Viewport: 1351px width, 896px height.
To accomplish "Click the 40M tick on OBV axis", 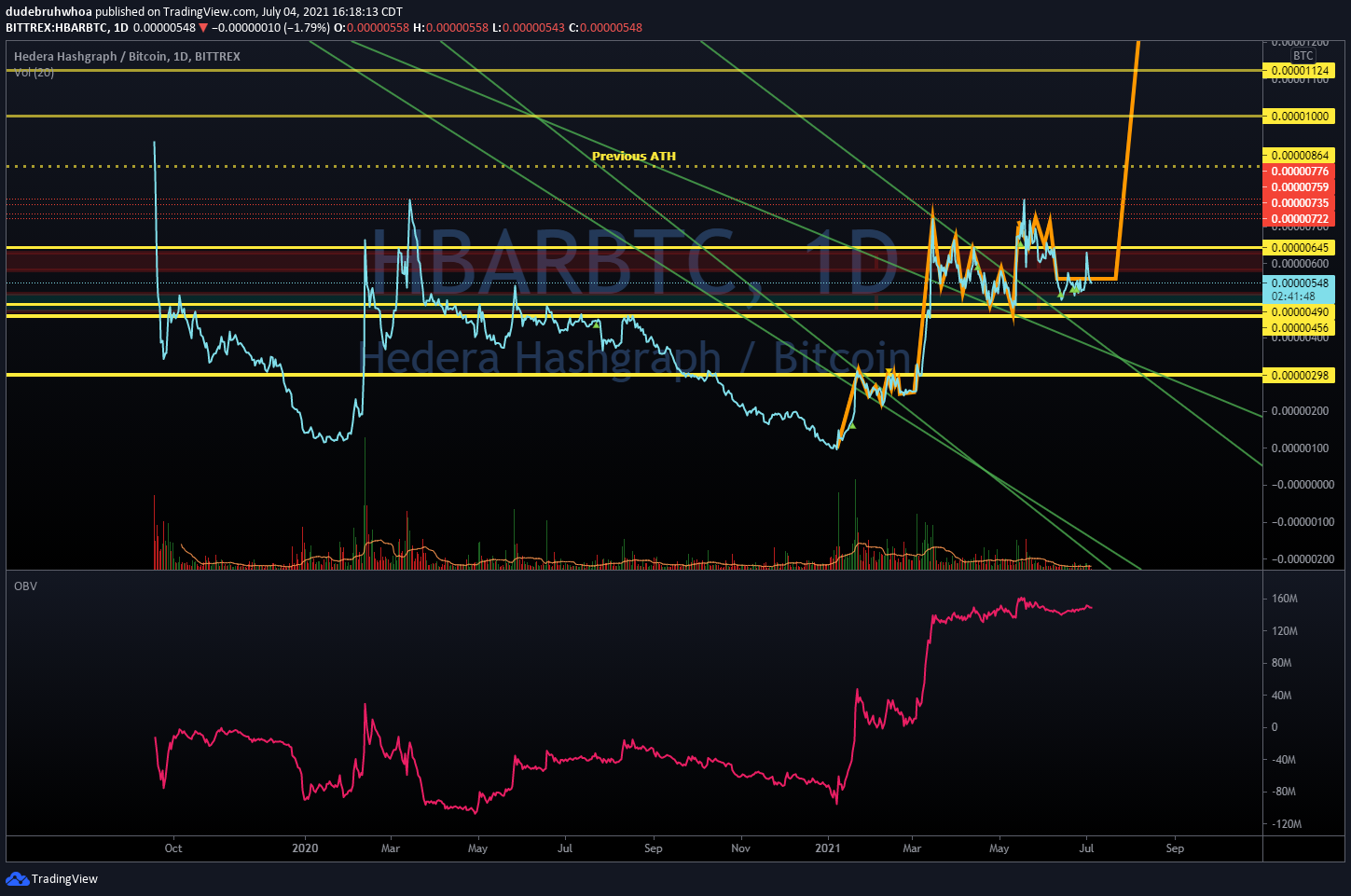I will [x=1282, y=696].
